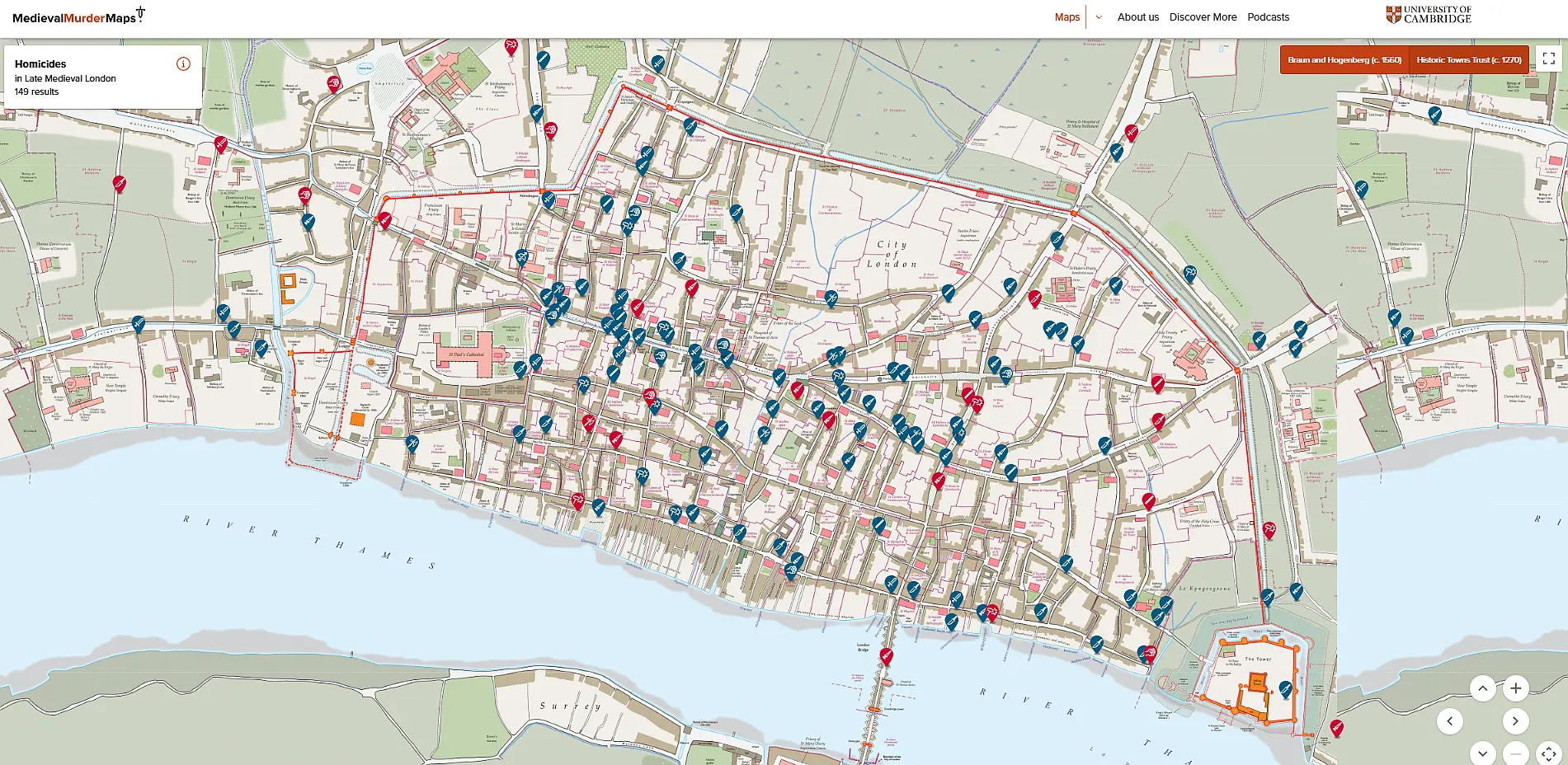This screenshot has height=765, width=1568.
Task: Open the Maps menu item
Action: [x=1067, y=17]
